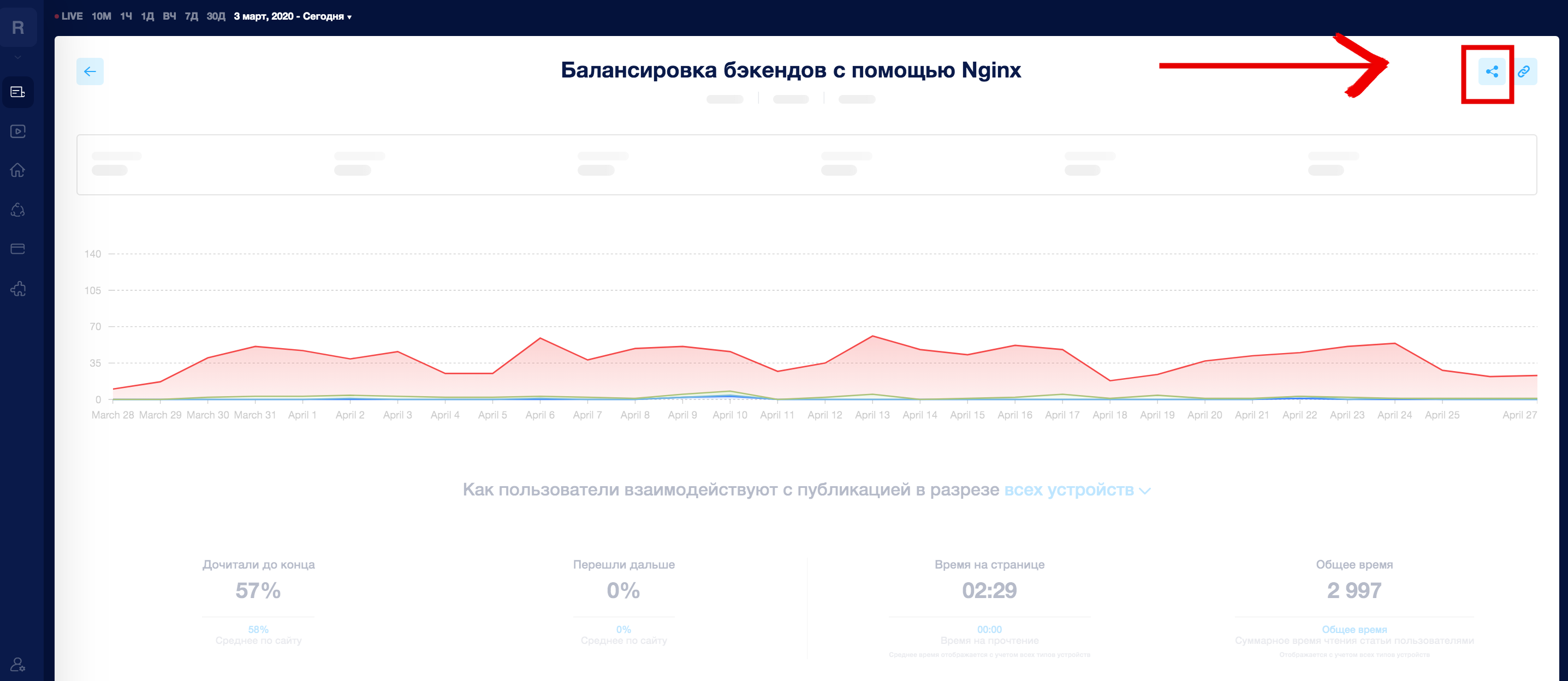Screen dimensions: 1568x681
Task: Open the video section sidebar icon
Action: click(x=18, y=132)
